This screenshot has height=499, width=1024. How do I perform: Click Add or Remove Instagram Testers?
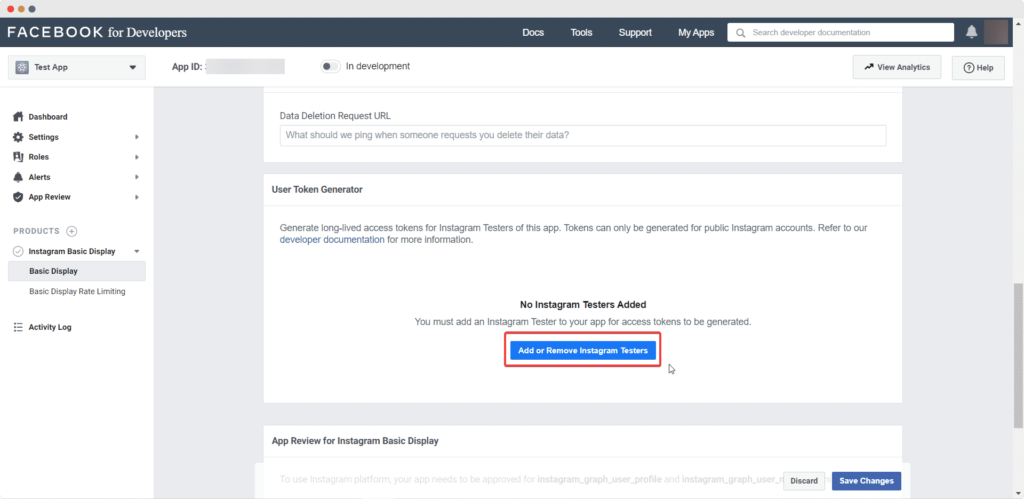(583, 351)
